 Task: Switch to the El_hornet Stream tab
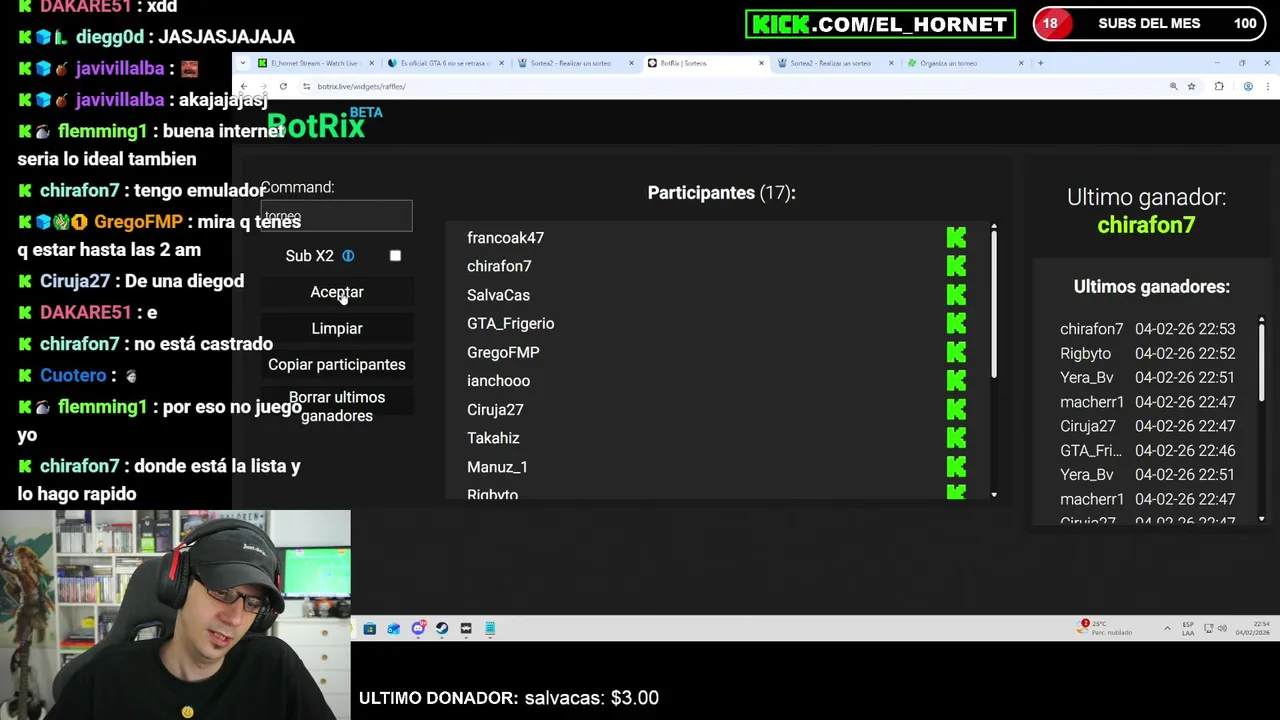(313, 63)
